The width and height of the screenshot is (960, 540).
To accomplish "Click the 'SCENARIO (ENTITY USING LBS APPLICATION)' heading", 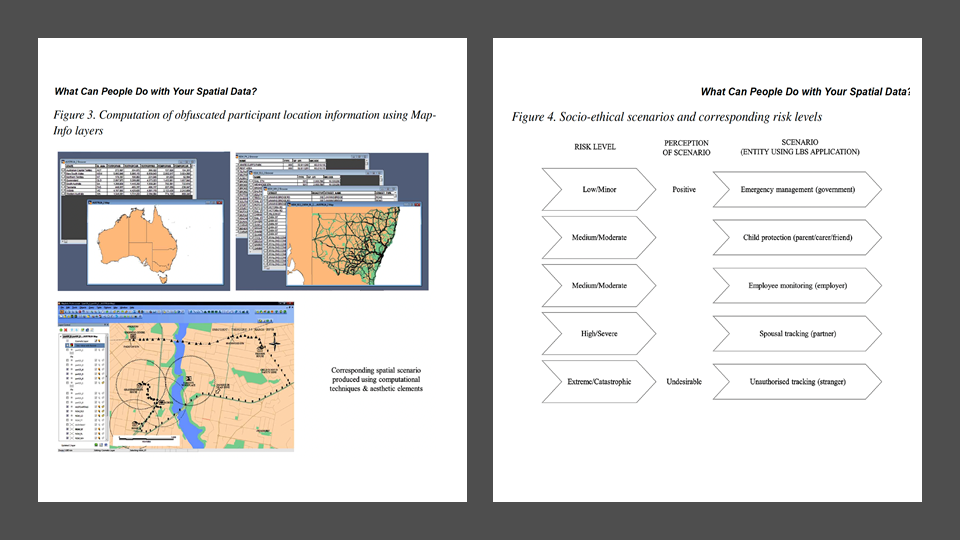I will [x=800, y=147].
